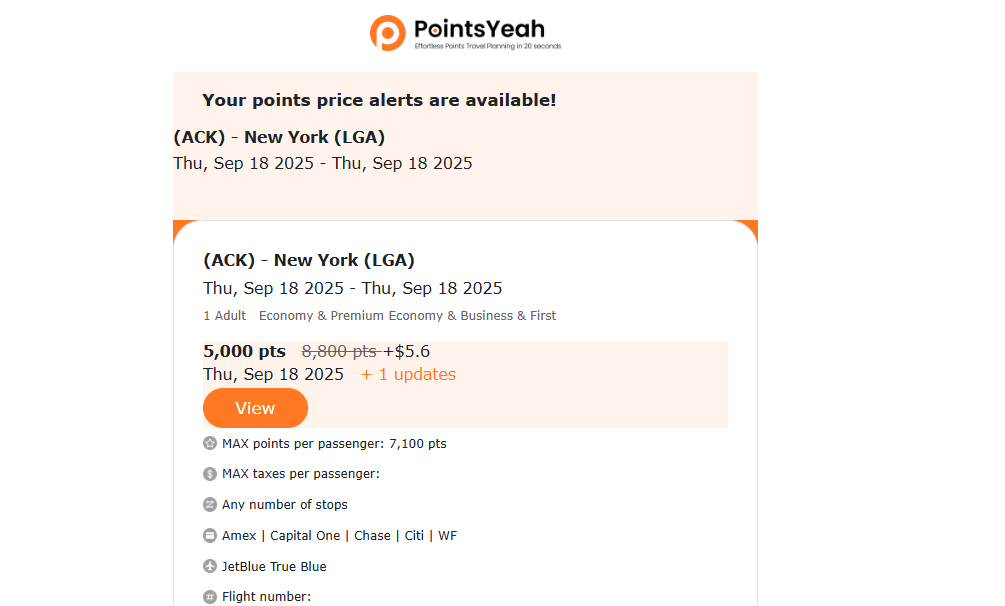Click 'MAX points per passenger: 7,100 pts' text
The height and width of the screenshot is (606, 1005).
pyautogui.click(x=334, y=444)
